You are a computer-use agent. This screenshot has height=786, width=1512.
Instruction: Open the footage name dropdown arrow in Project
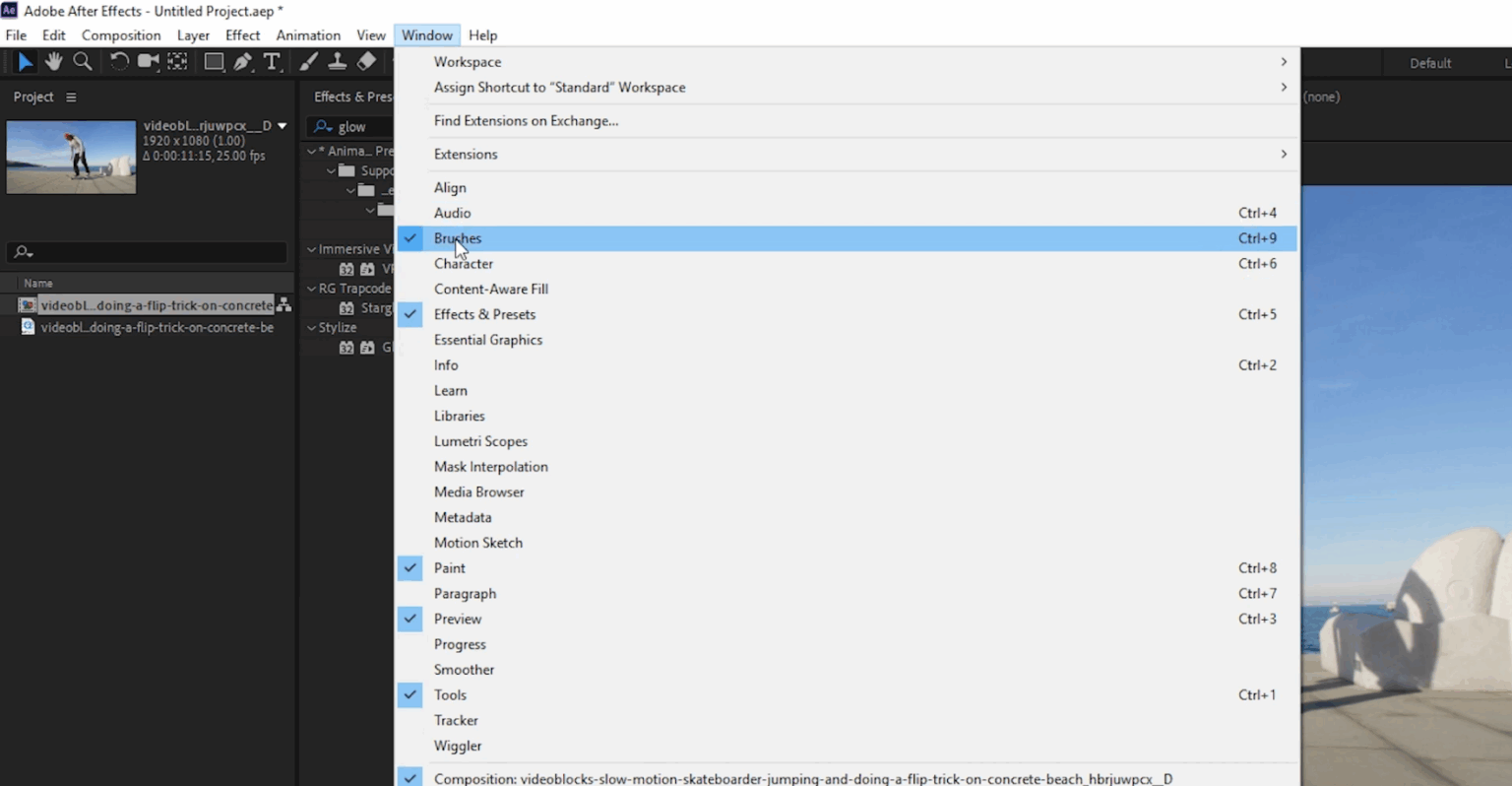pos(283,126)
